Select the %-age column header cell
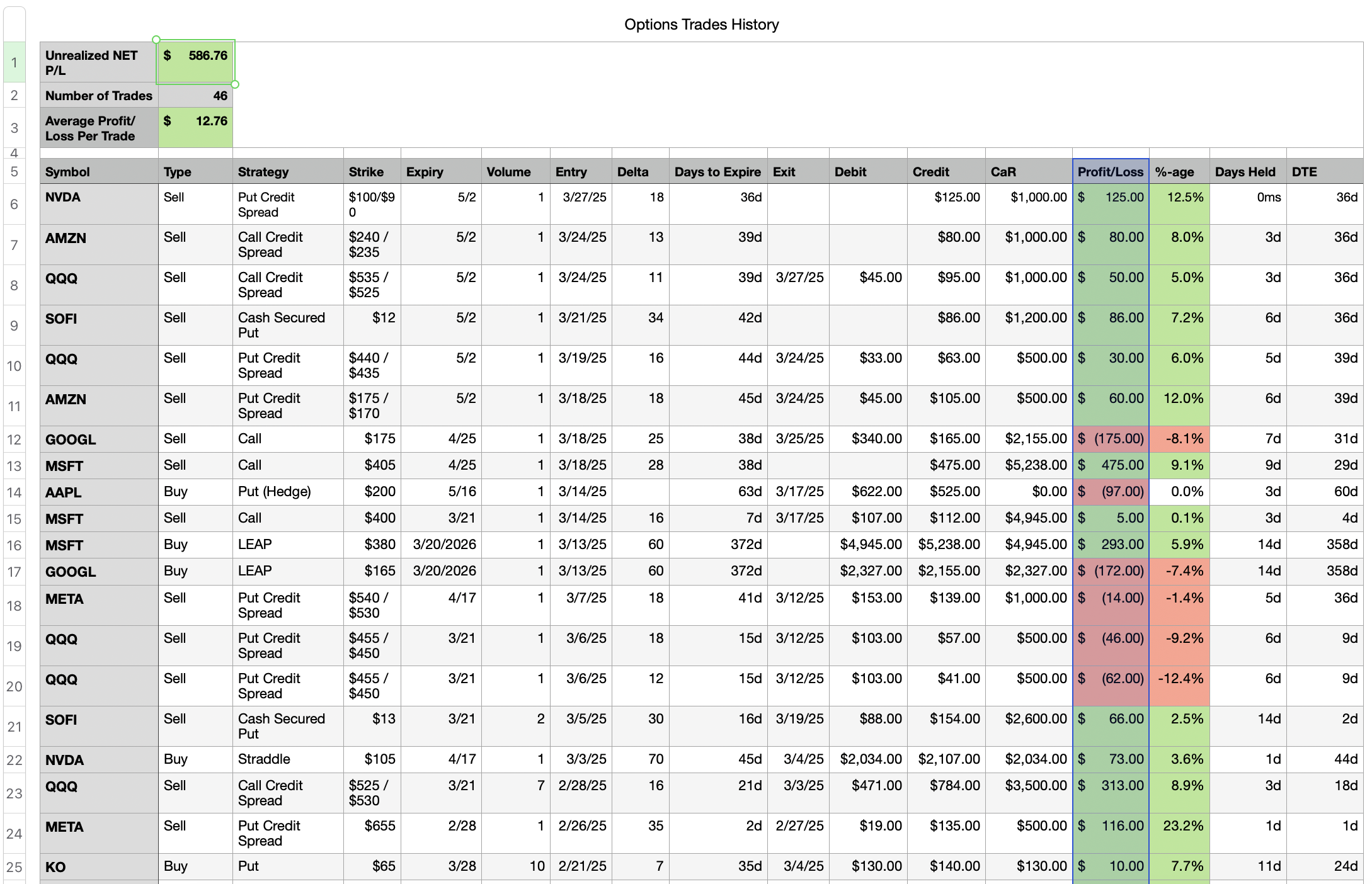This screenshot has height=884, width=1372. (1179, 172)
